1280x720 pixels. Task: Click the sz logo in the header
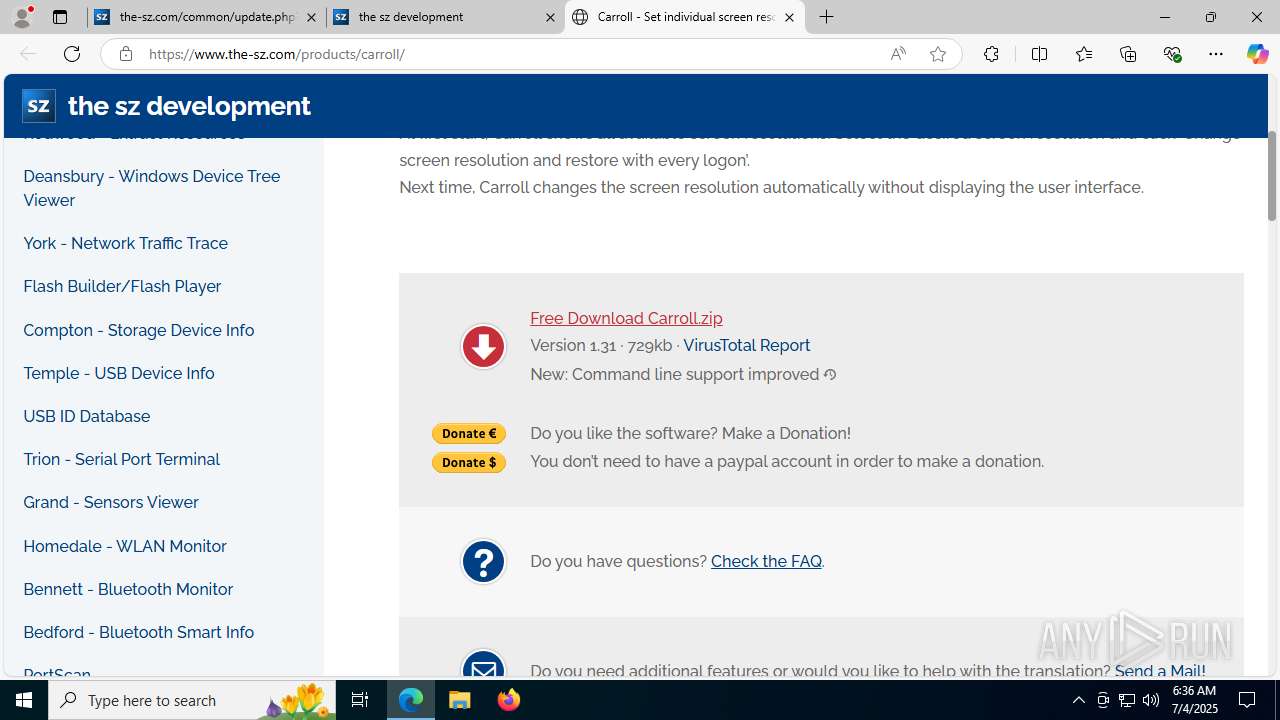(39, 105)
